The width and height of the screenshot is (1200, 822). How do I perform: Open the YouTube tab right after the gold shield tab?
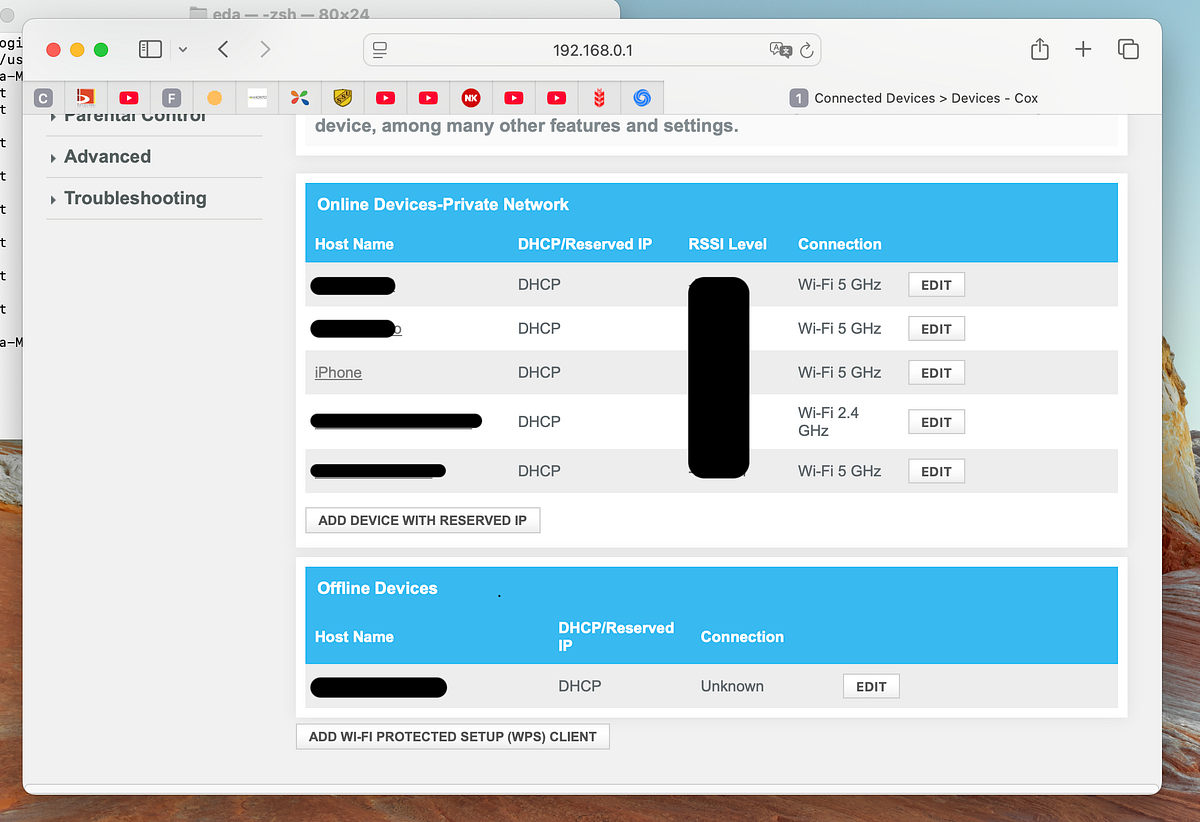(x=386, y=98)
